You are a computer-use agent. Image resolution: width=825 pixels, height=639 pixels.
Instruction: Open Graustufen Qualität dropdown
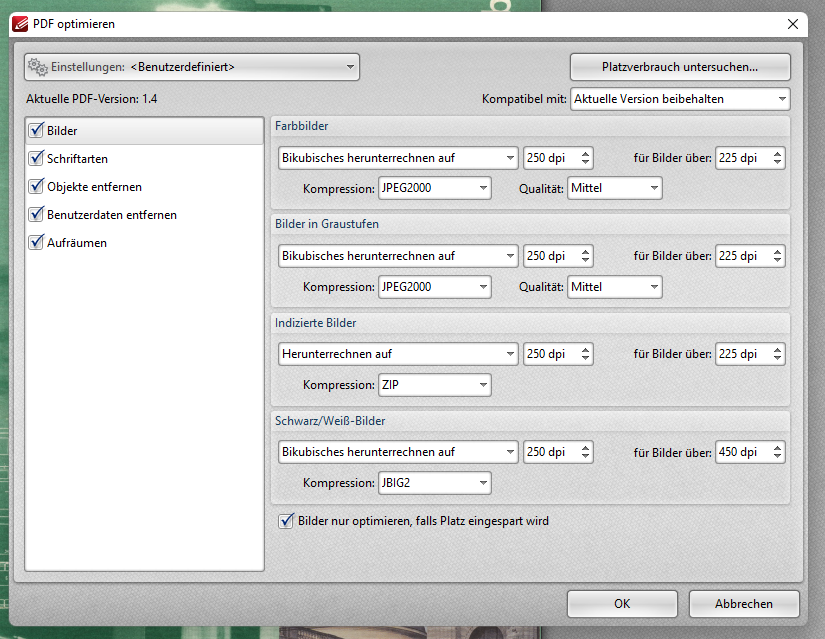(615, 287)
